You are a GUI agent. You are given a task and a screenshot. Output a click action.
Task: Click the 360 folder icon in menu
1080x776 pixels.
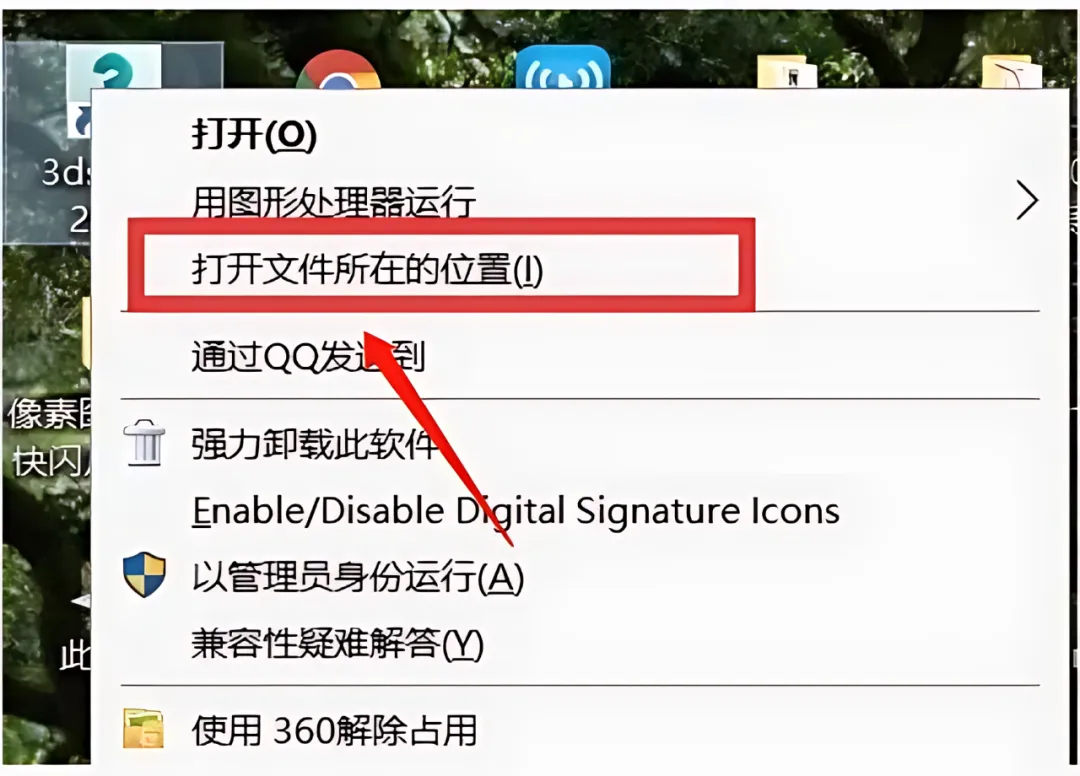144,728
